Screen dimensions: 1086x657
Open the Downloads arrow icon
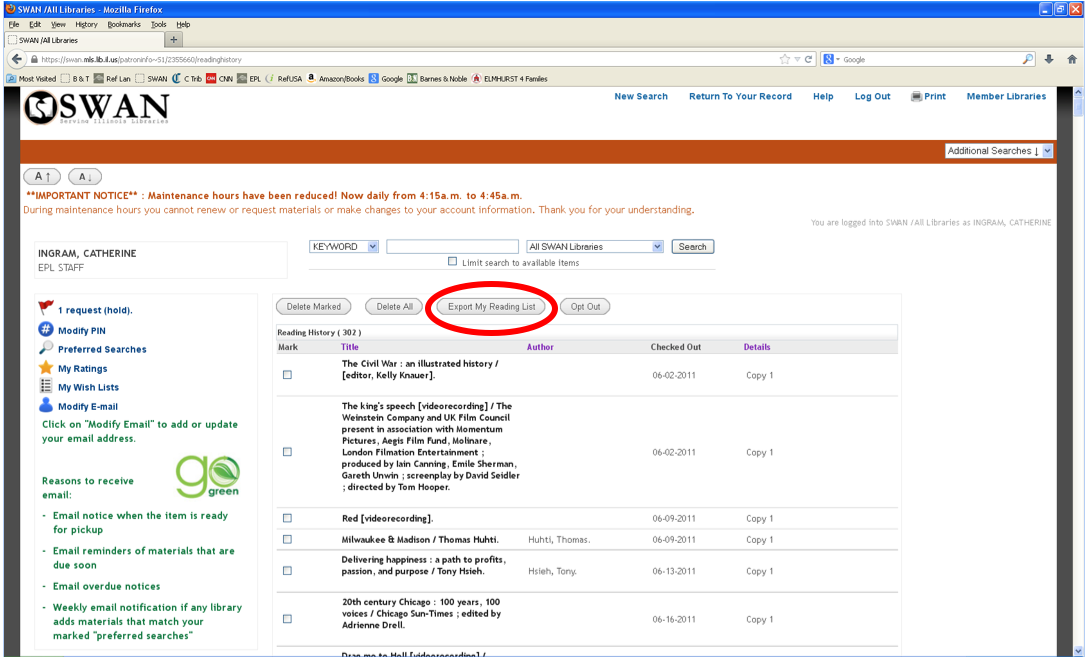(x=1049, y=60)
